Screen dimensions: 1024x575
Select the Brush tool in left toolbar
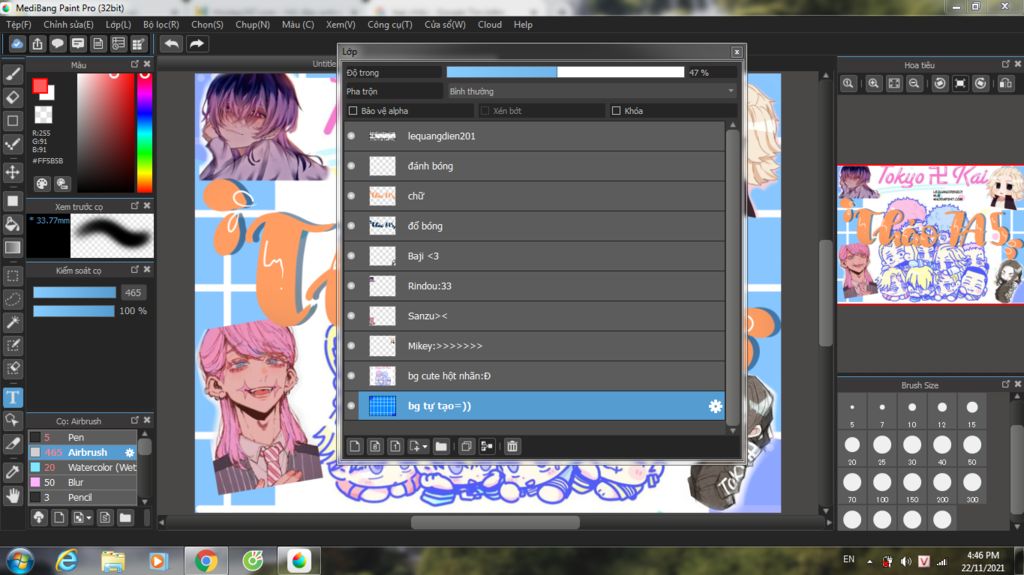pyautogui.click(x=12, y=74)
